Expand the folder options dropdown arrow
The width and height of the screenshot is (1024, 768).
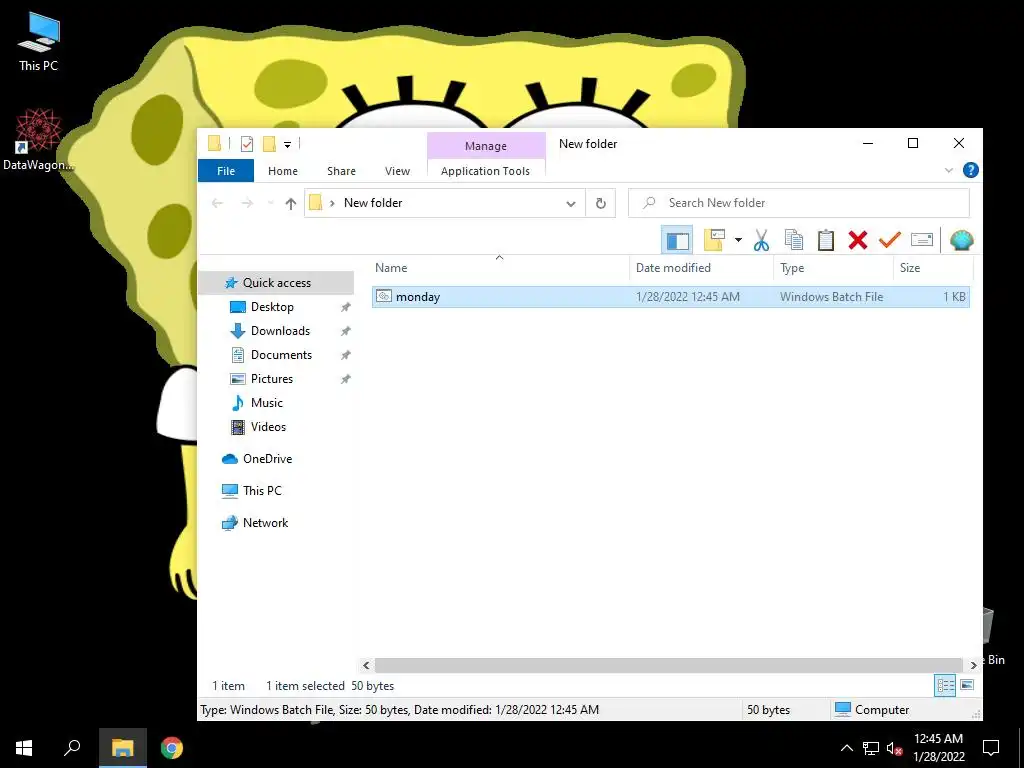click(x=738, y=240)
